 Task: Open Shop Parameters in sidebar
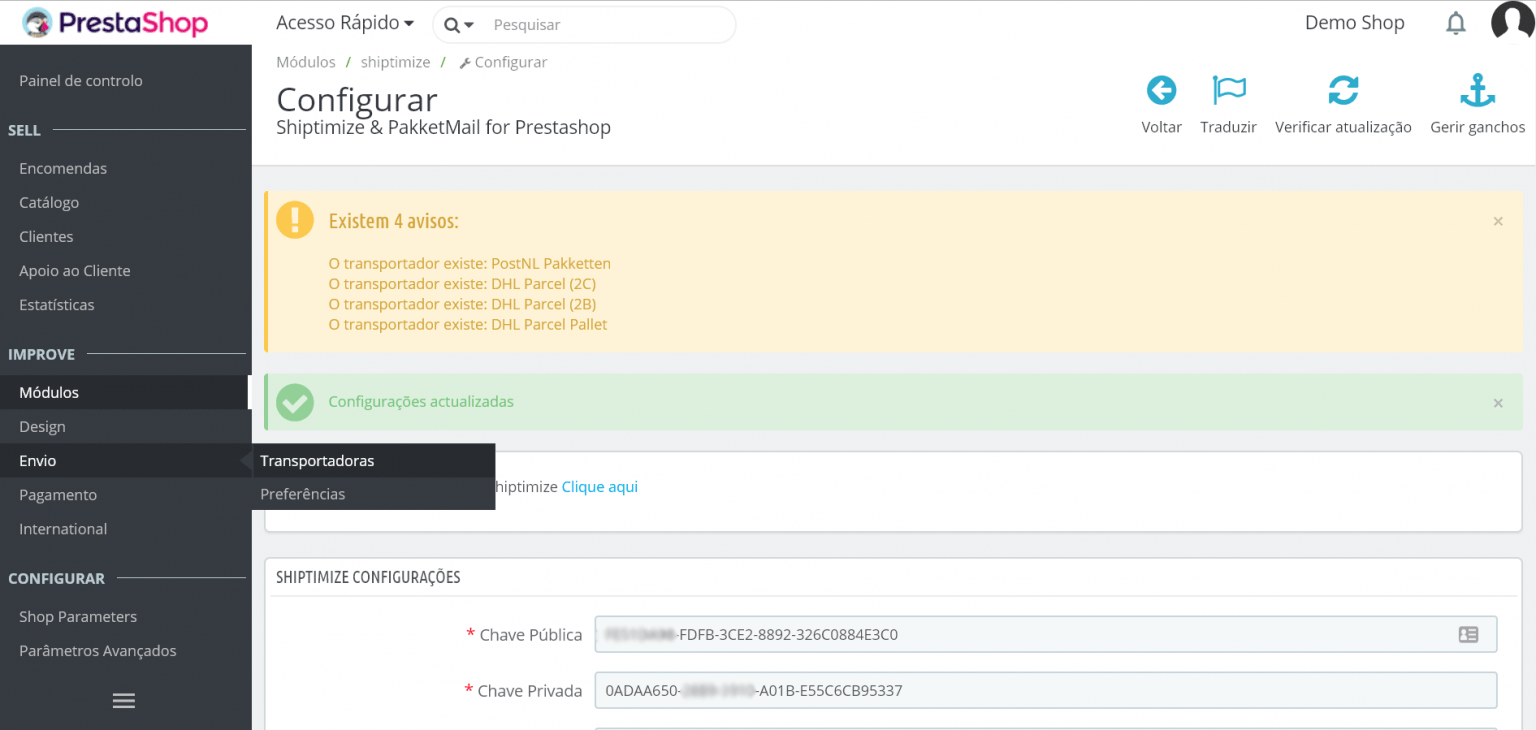pyautogui.click(x=78, y=617)
